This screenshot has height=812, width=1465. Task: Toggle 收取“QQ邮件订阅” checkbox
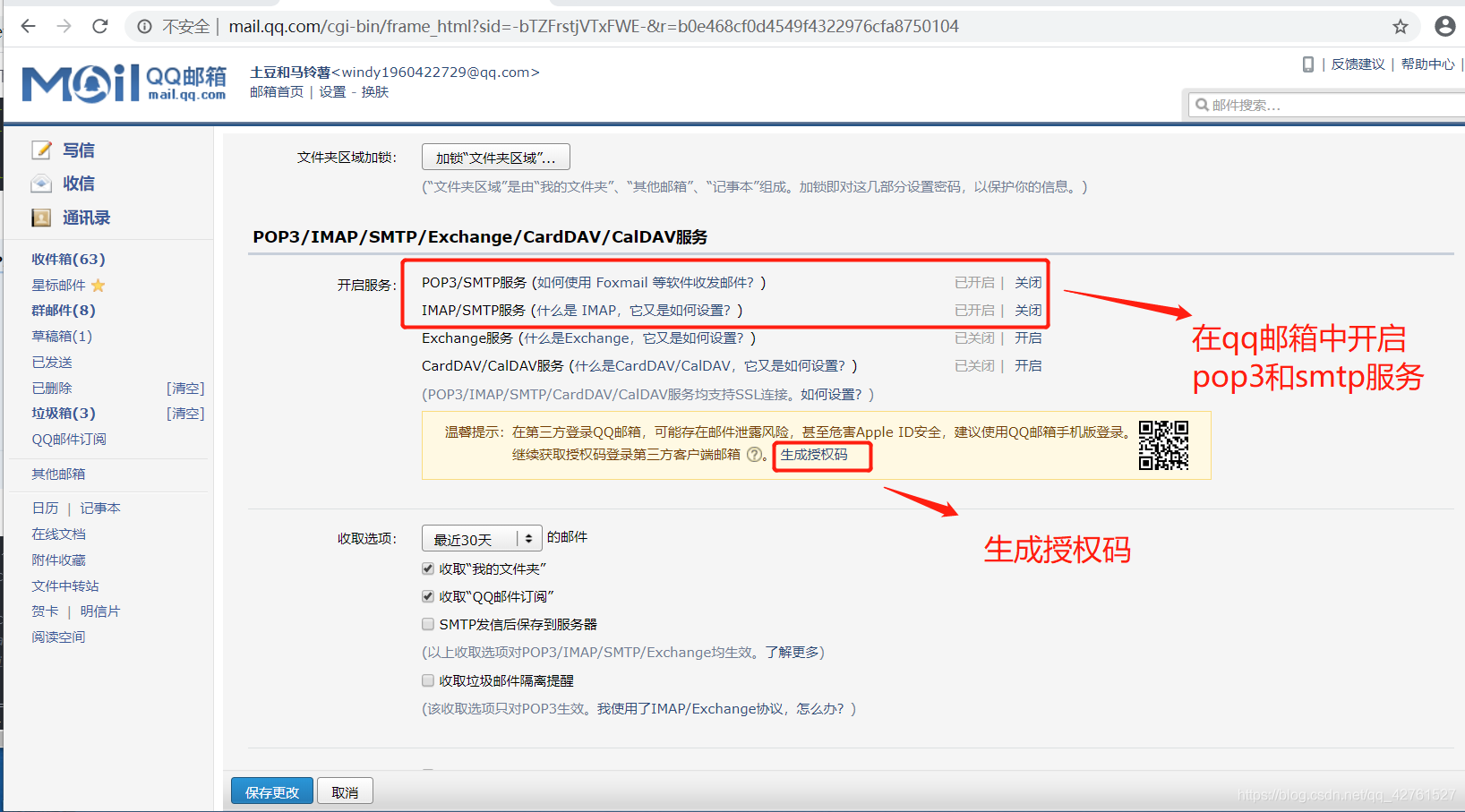click(x=428, y=596)
